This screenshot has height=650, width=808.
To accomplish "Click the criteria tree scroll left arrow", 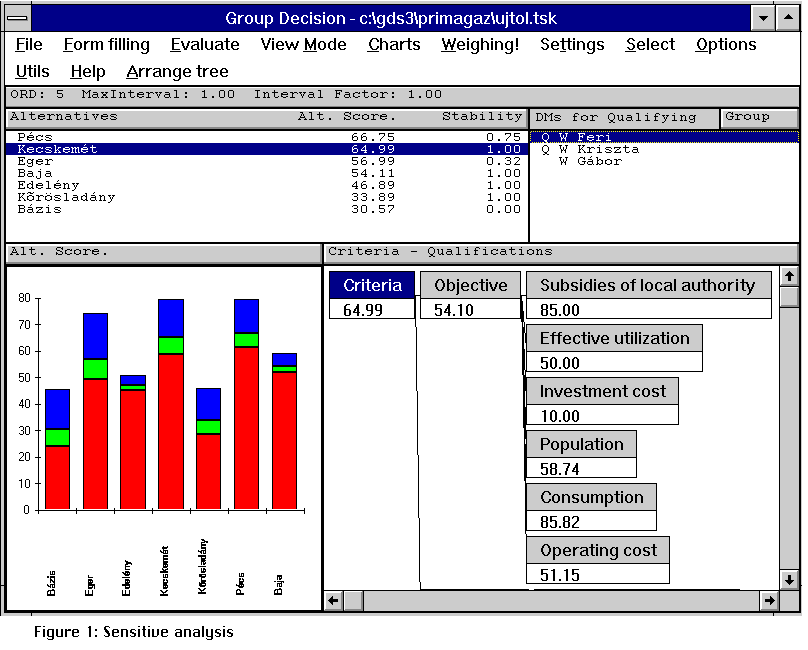I will 333,601.
